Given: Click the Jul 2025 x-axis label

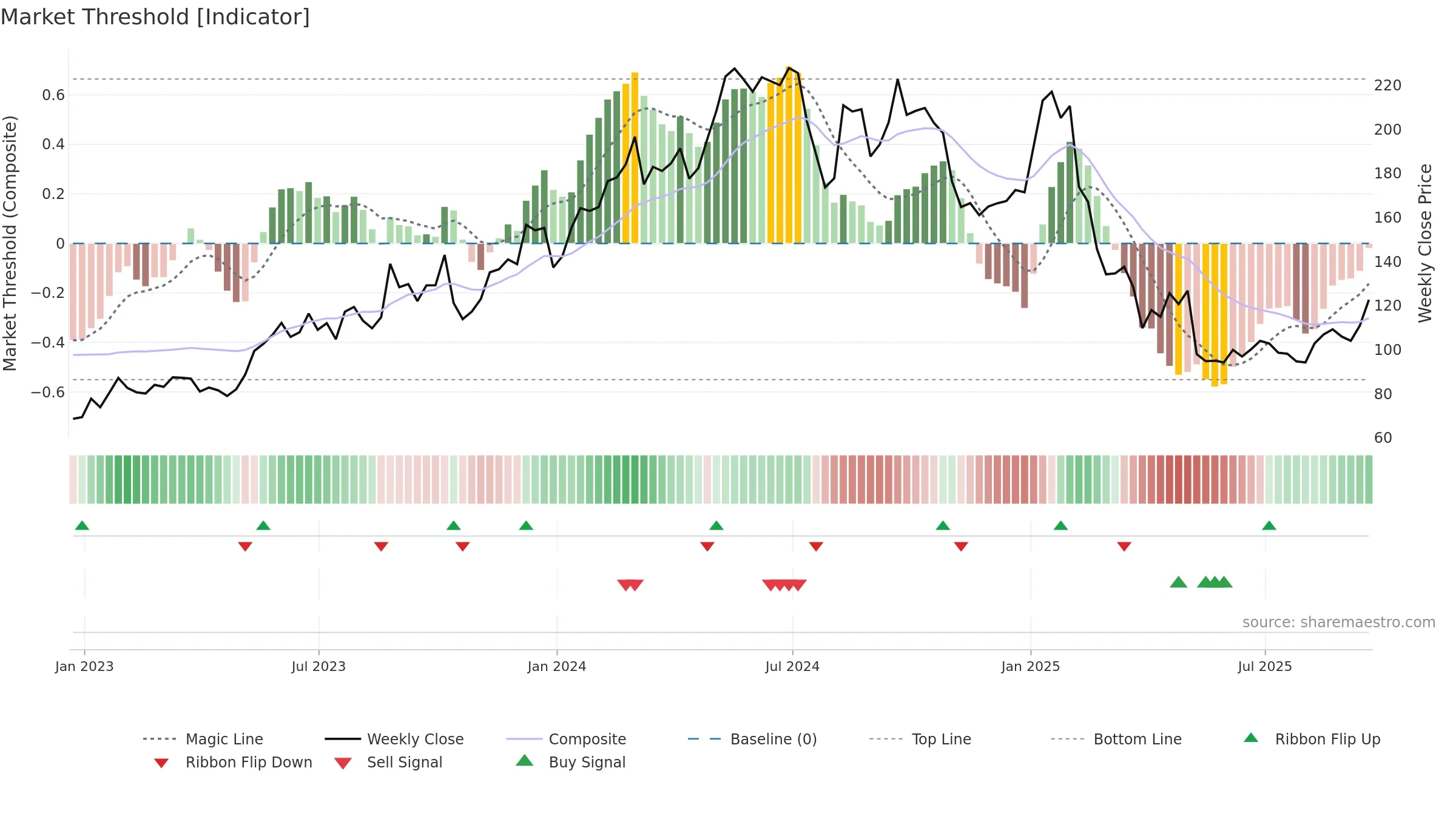Looking at the screenshot, I should [x=1265, y=667].
